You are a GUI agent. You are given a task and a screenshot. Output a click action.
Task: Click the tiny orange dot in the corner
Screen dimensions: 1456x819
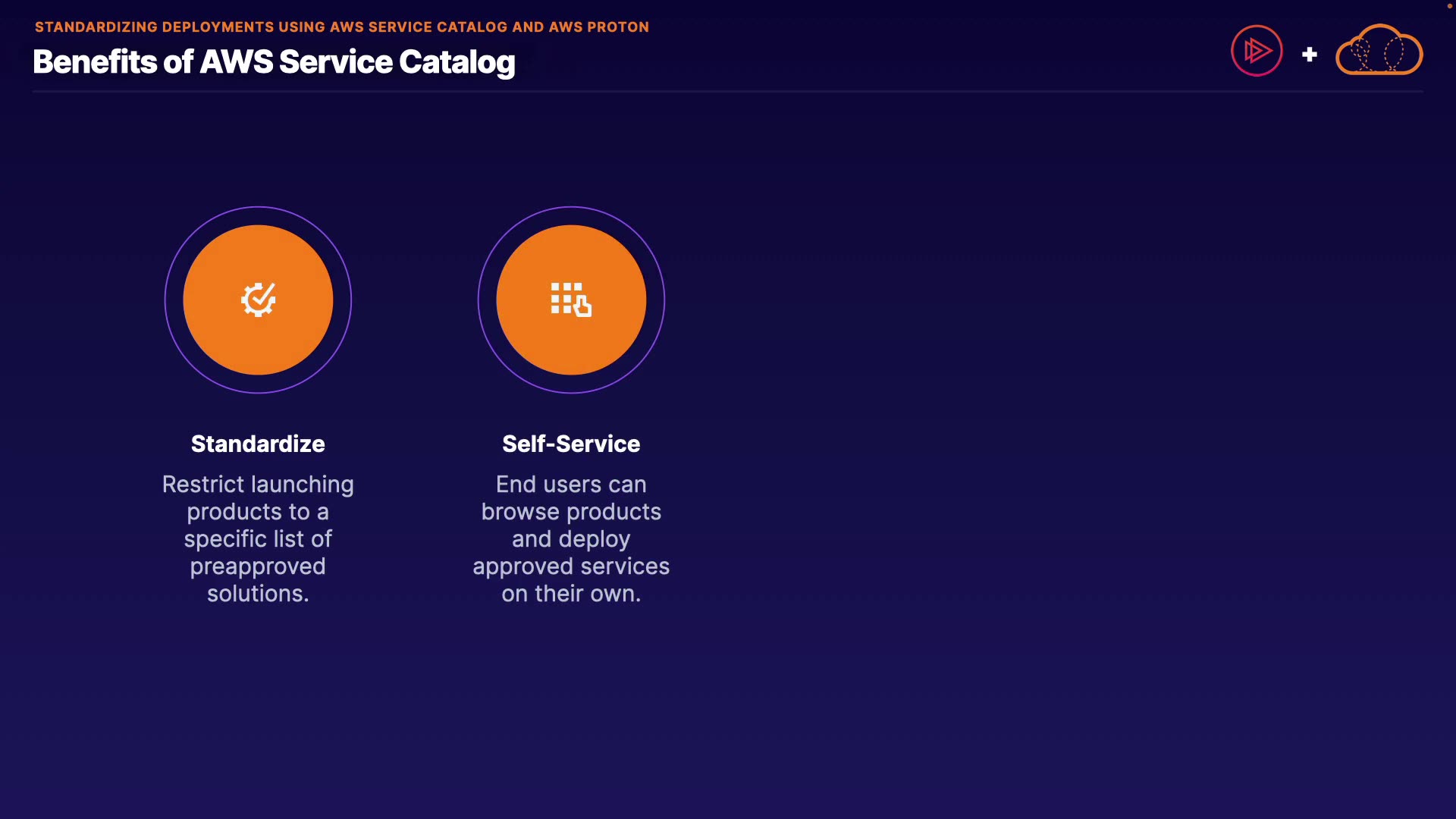1449,6
